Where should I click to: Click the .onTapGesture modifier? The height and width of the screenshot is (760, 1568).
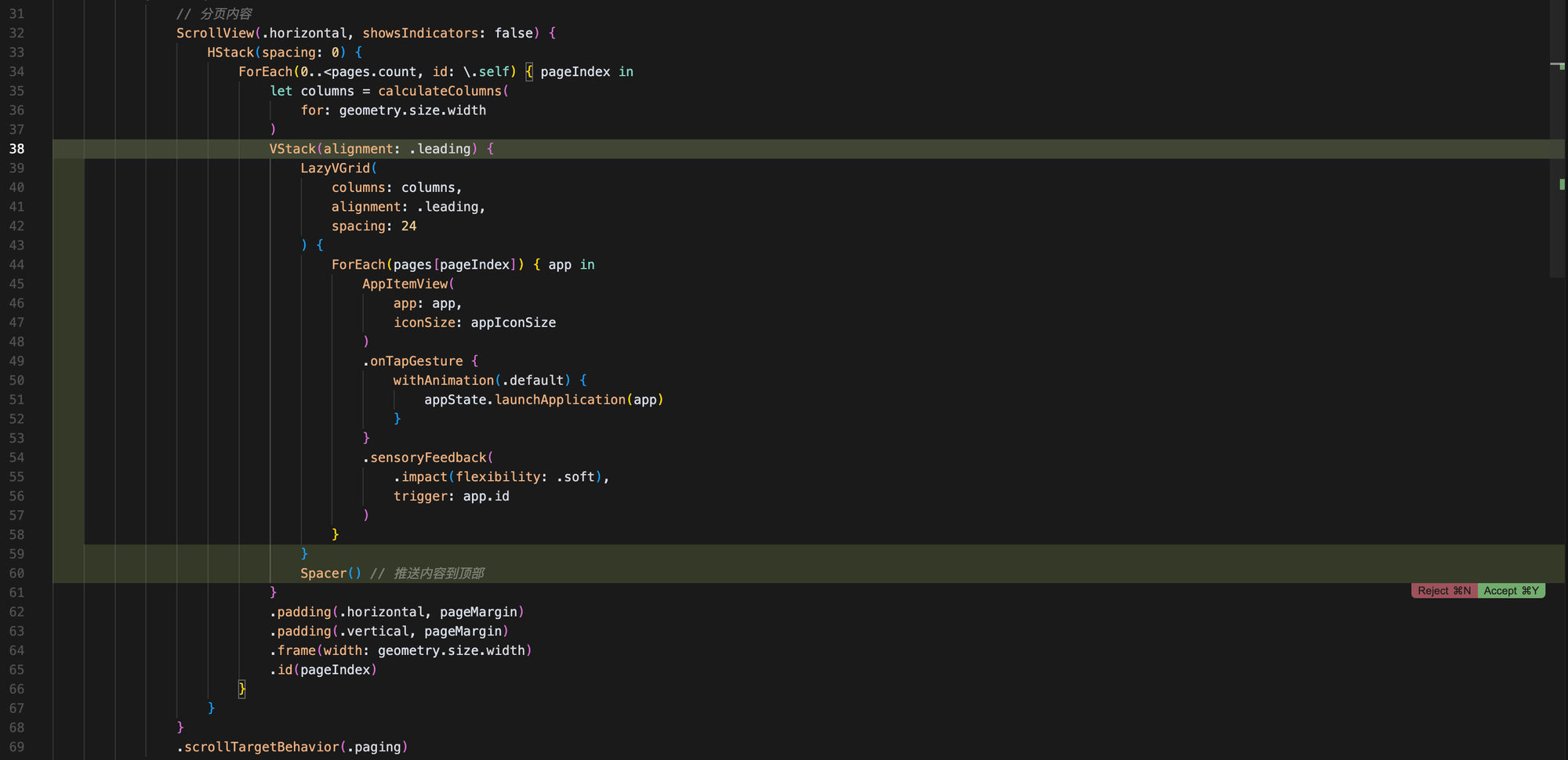[416, 361]
